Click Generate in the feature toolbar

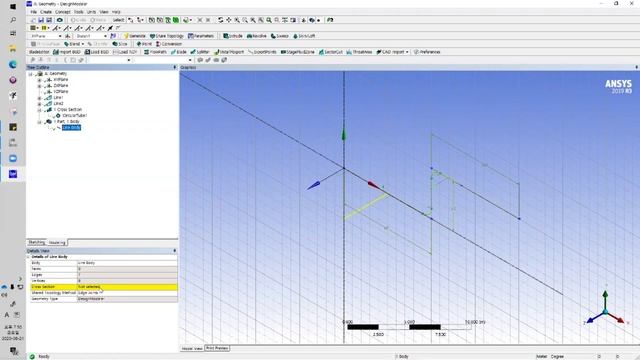(x=135, y=36)
